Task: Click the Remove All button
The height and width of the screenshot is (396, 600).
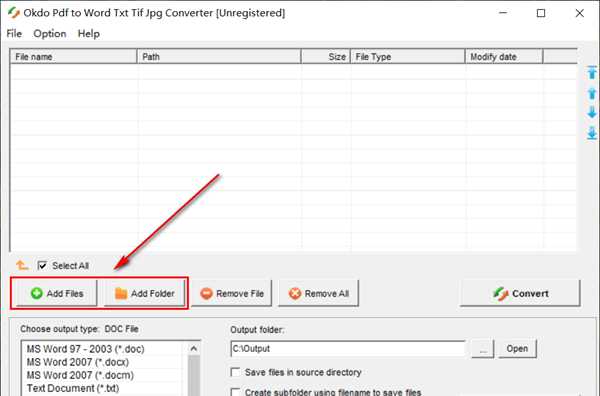Action: tap(318, 293)
